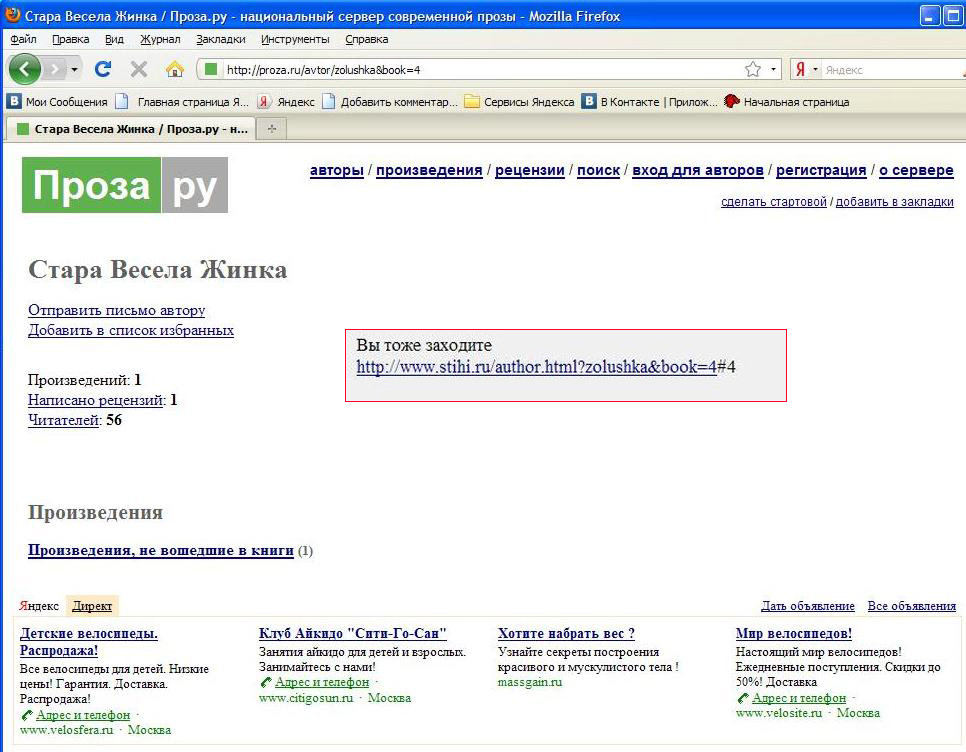Bookmark this page with the star icon
The image size is (966, 752).
coord(753,70)
